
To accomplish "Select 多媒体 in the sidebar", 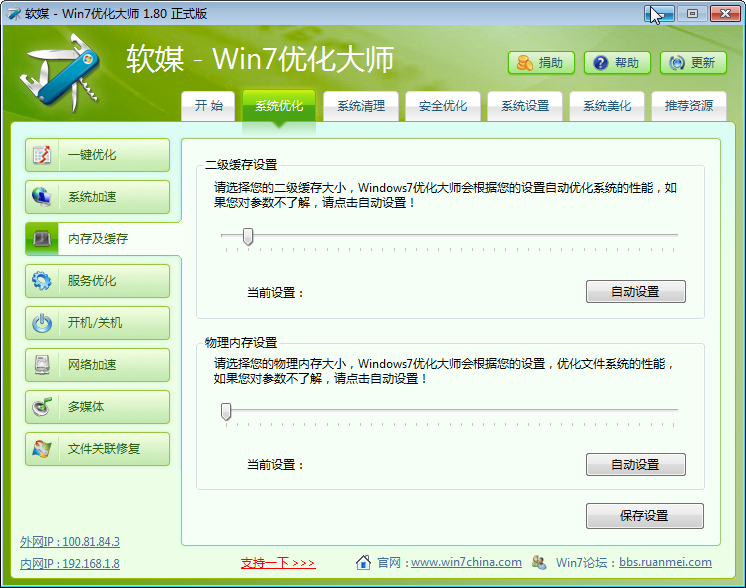I will click(98, 407).
